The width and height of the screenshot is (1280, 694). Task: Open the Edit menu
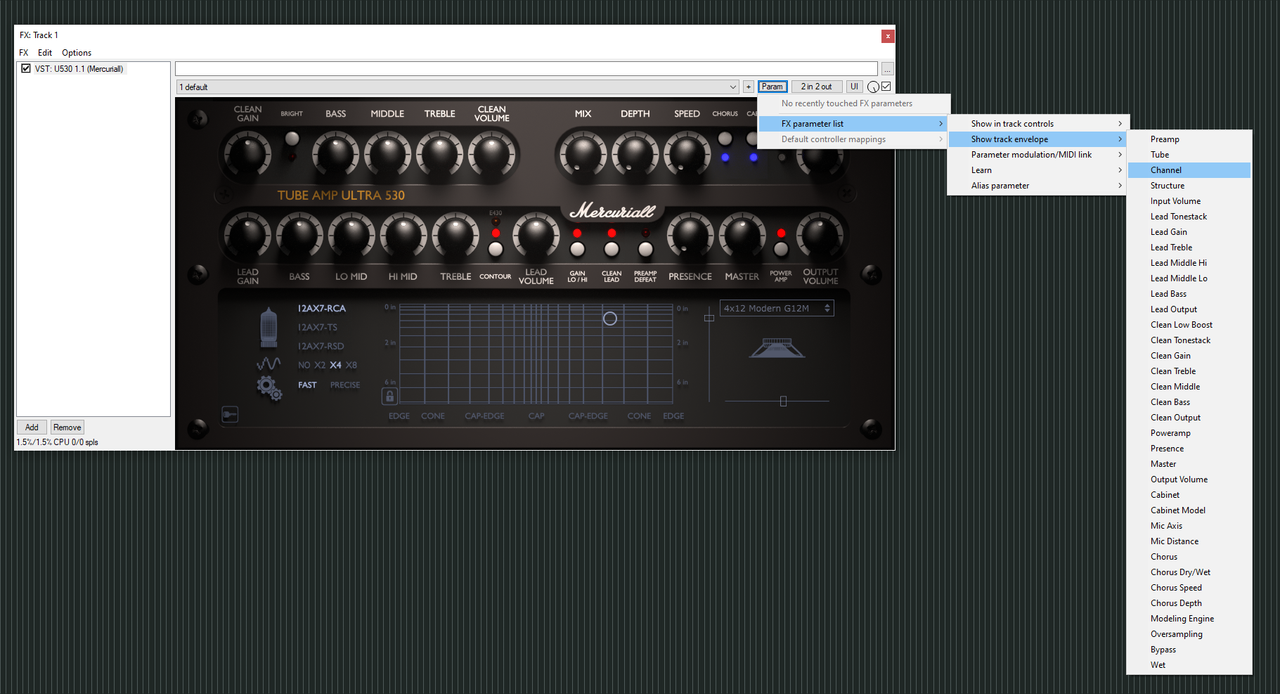pos(45,53)
